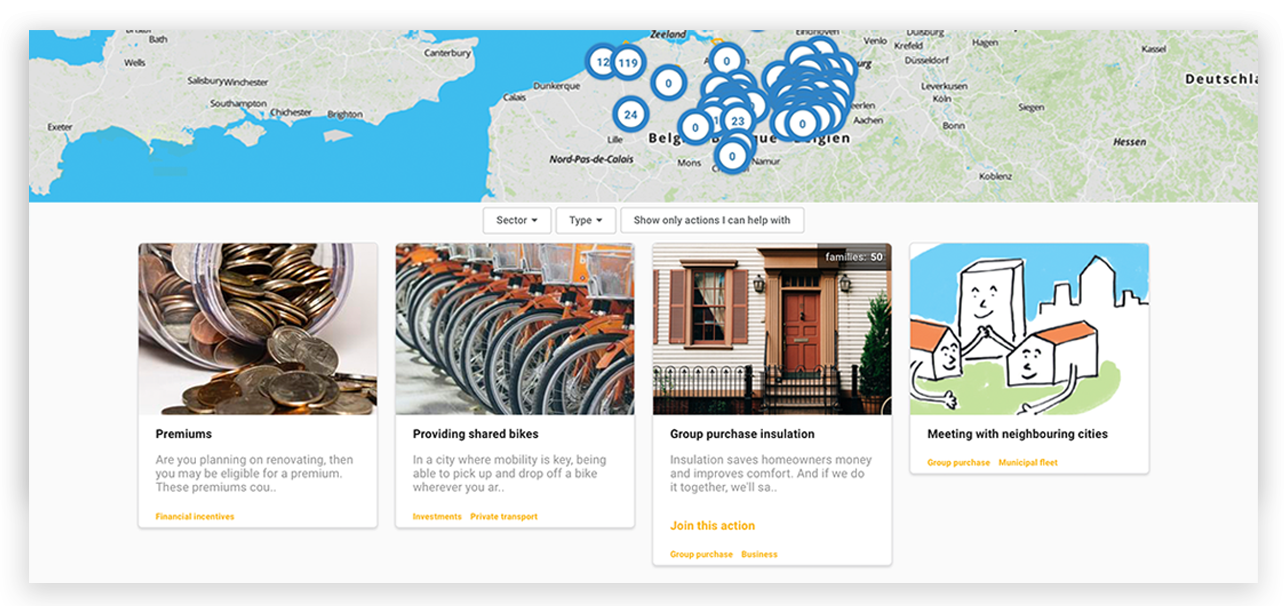Viewport: 1287px width, 606px height.
Task: Click the 'Dunkerque' label on the map
Action: [557, 86]
